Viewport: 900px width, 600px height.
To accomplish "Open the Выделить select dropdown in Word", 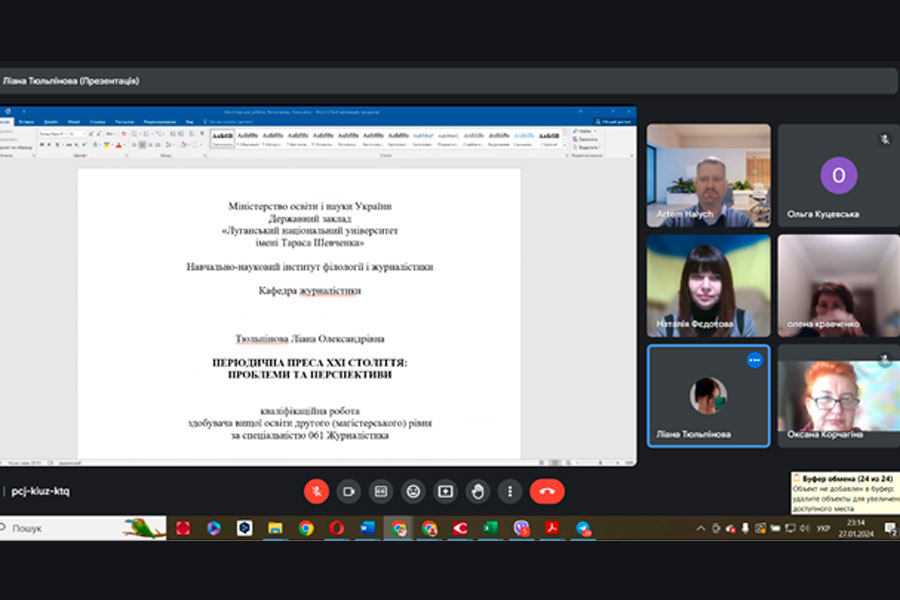I will click(585, 147).
